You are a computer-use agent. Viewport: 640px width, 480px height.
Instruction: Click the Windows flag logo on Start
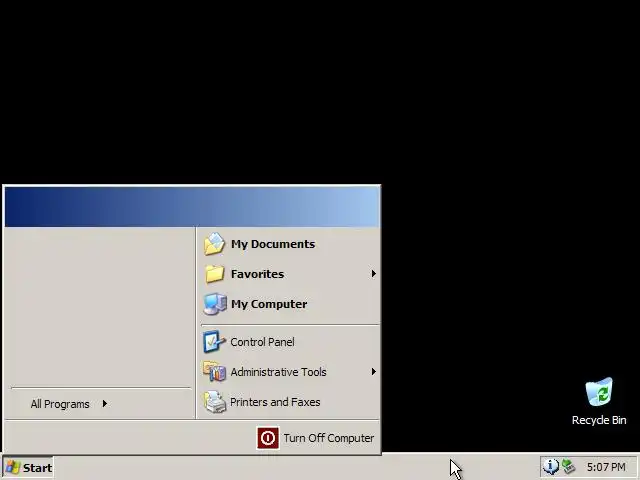click(13, 468)
